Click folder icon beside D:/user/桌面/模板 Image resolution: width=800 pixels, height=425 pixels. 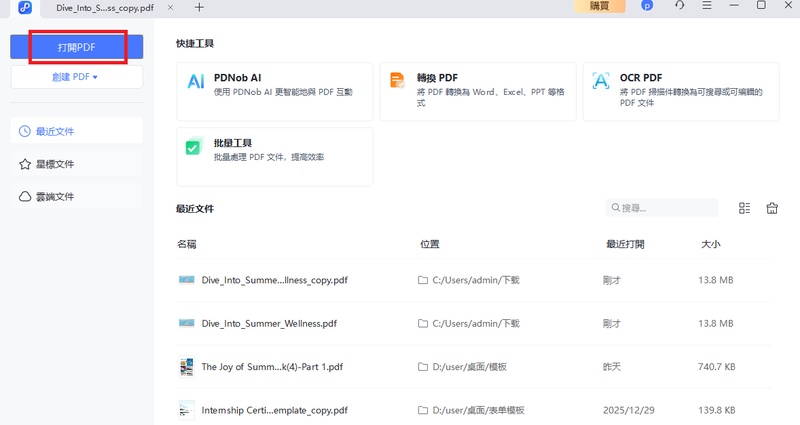422,367
